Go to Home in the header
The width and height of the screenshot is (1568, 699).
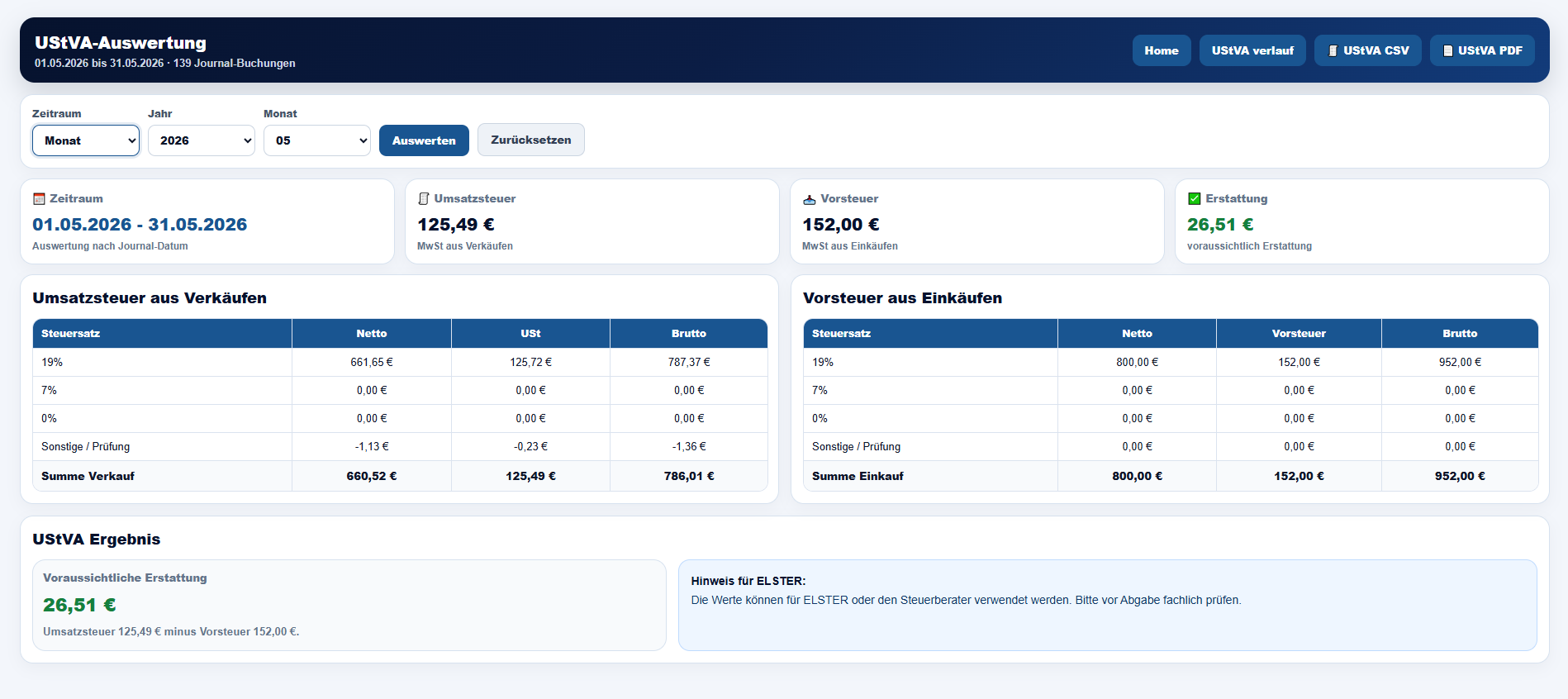(x=1162, y=50)
